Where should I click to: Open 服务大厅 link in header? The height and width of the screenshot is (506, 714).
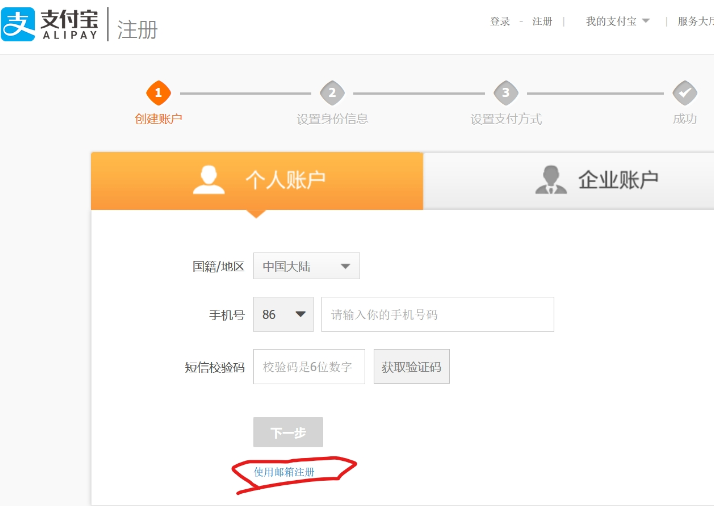tap(695, 21)
